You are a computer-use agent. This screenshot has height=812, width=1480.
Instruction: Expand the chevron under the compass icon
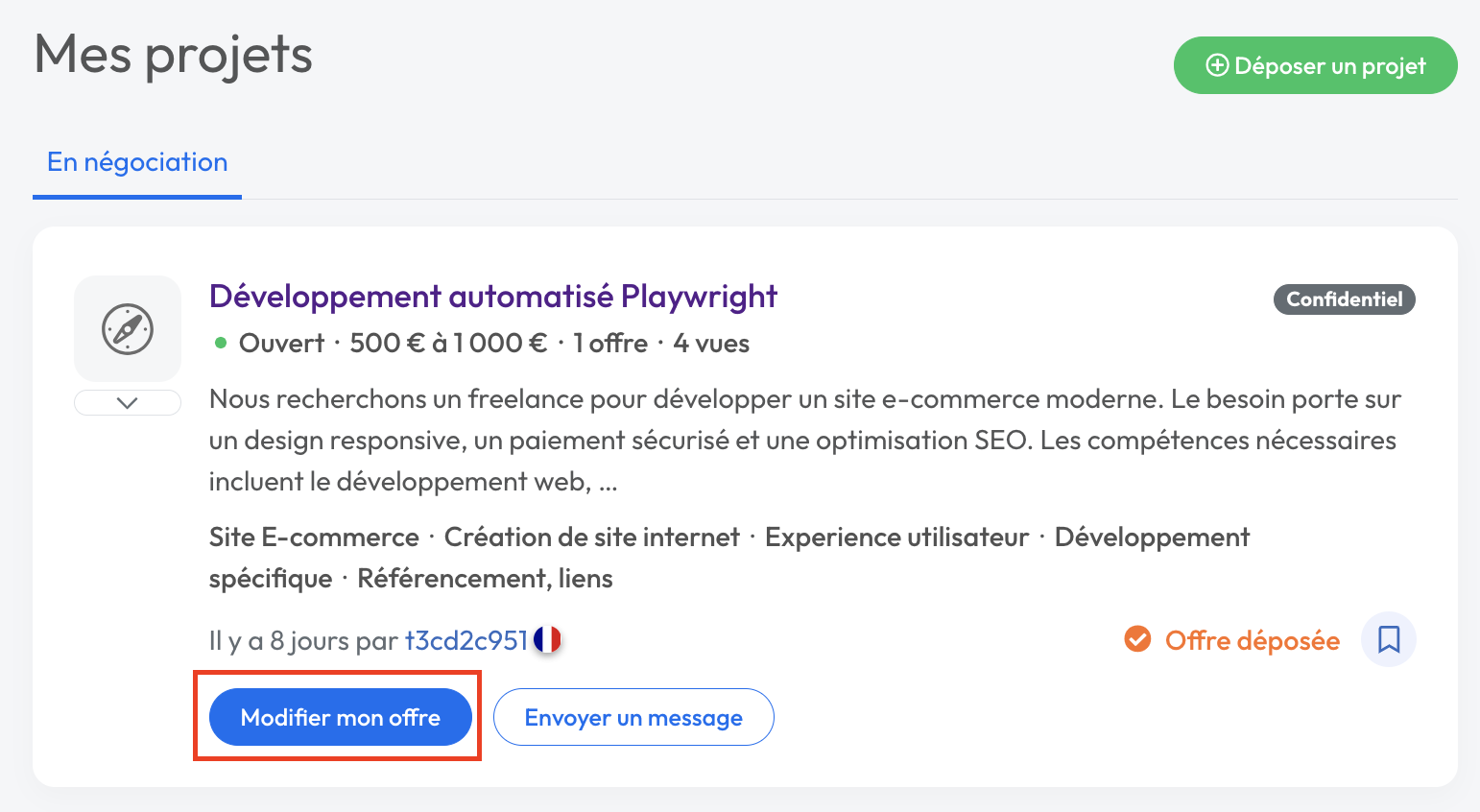coord(128,403)
